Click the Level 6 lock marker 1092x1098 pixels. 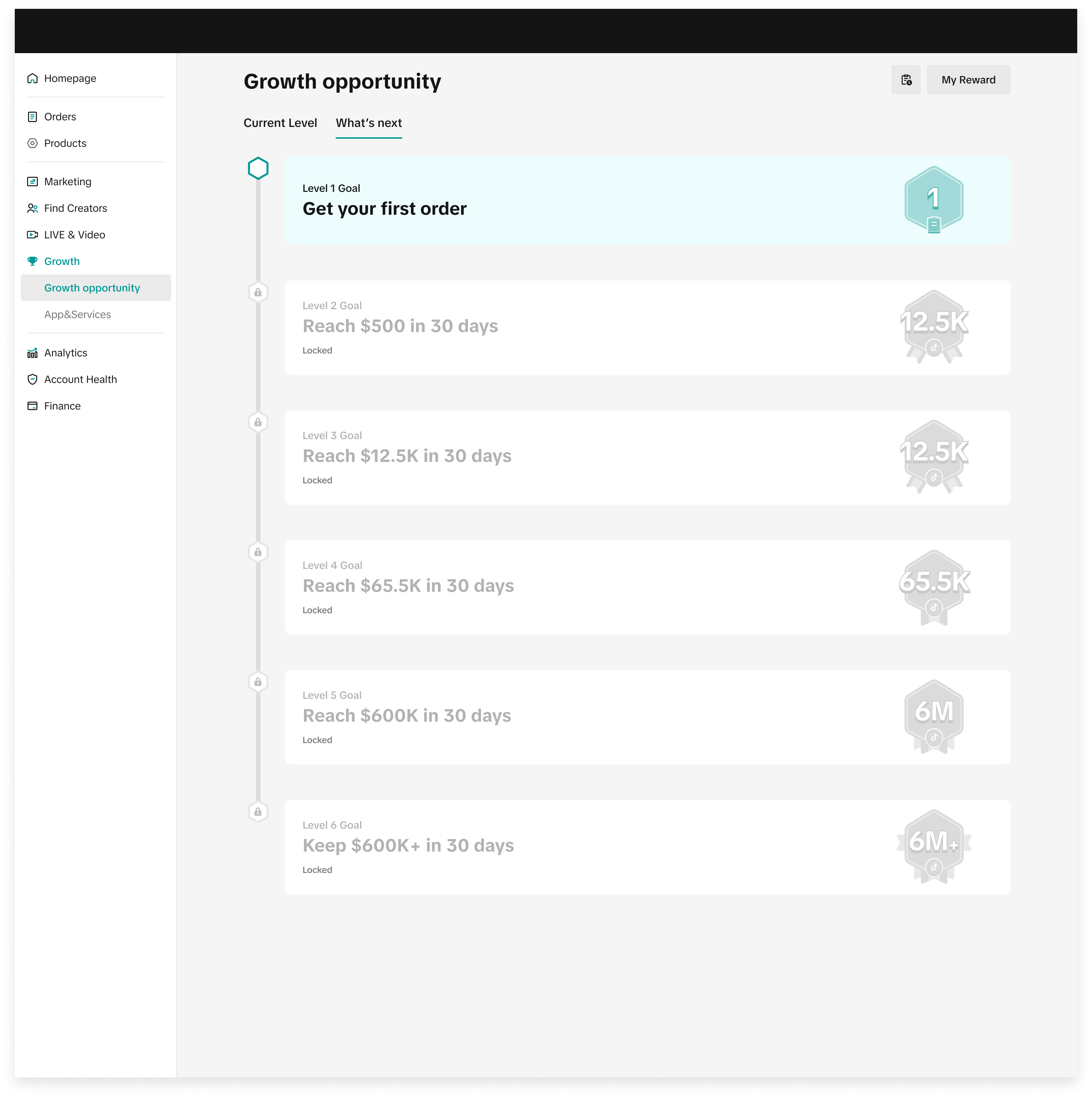point(258,812)
